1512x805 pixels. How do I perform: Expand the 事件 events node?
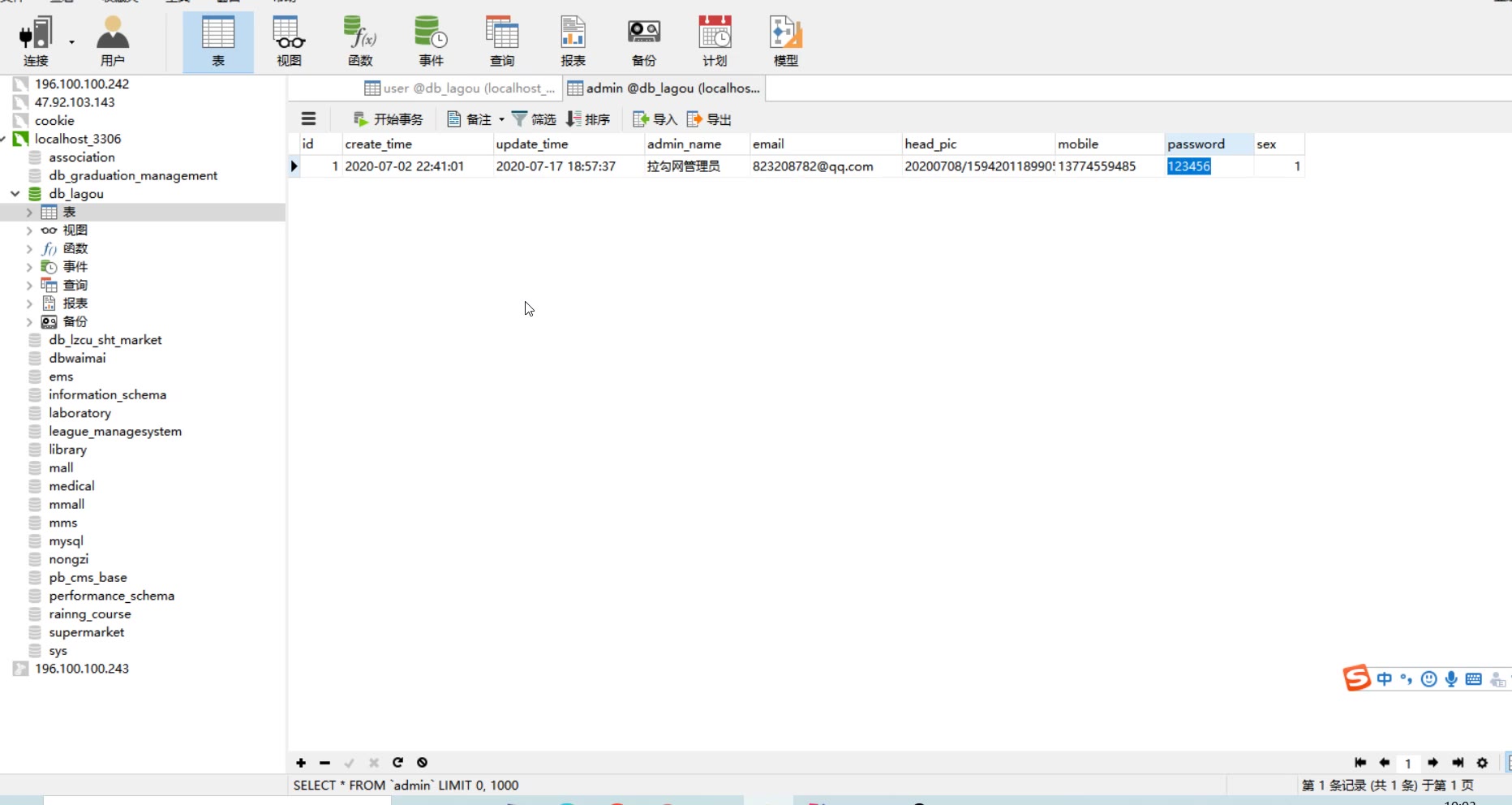pos(29,267)
